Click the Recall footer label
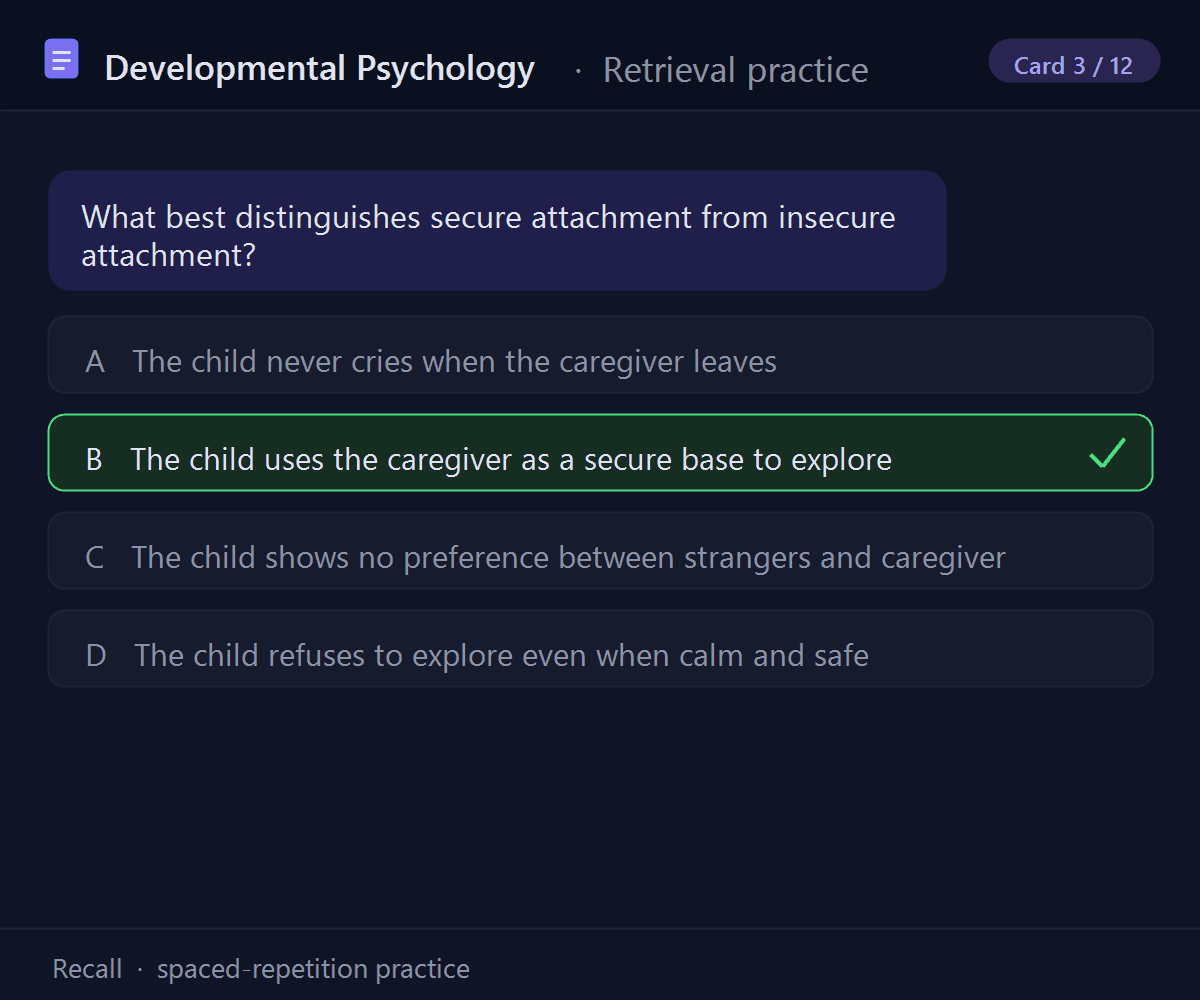The image size is (1200, 1000). (x=87, y=969)
